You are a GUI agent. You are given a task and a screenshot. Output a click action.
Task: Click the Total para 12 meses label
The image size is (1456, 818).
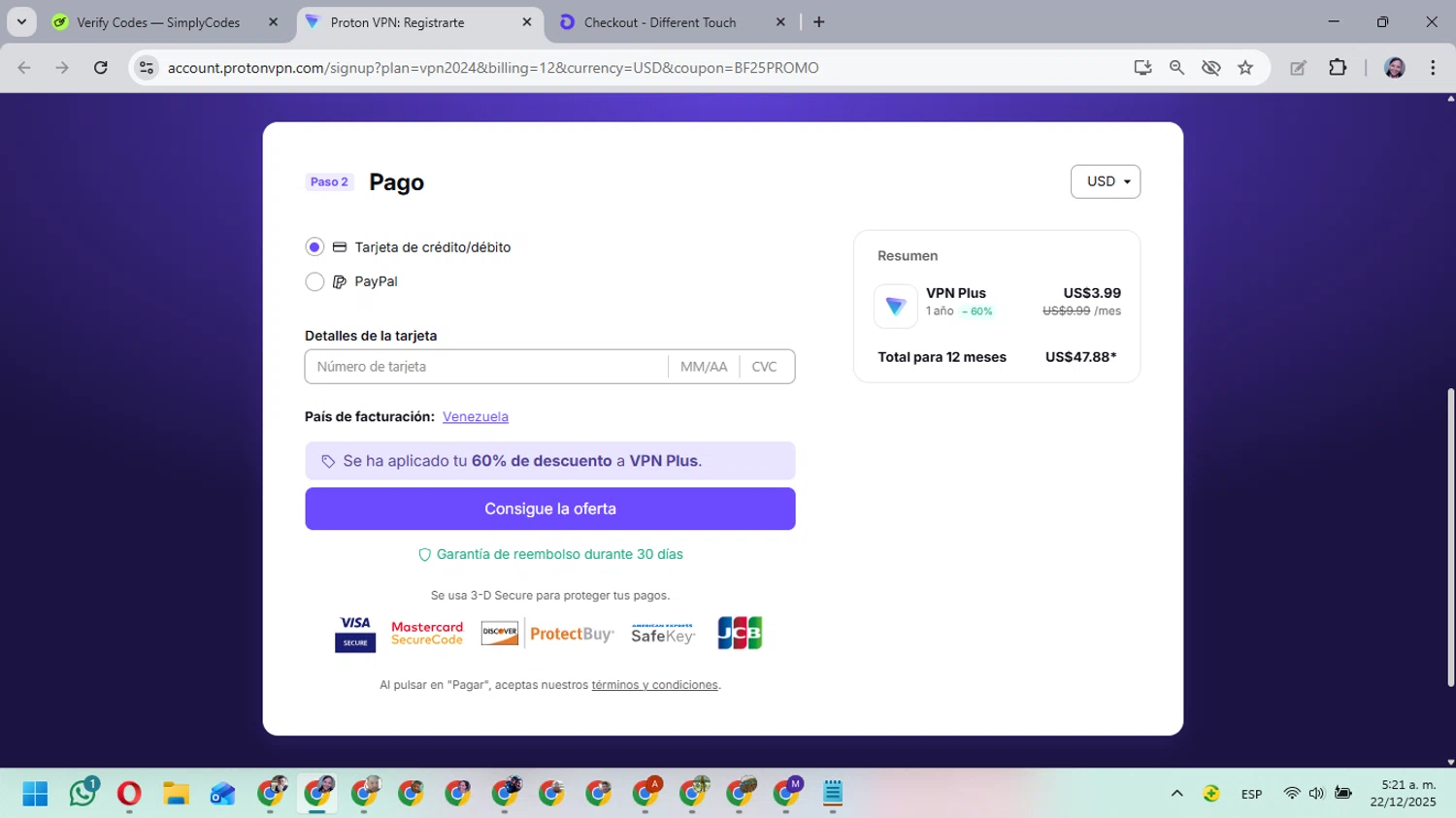pos(942,357)
